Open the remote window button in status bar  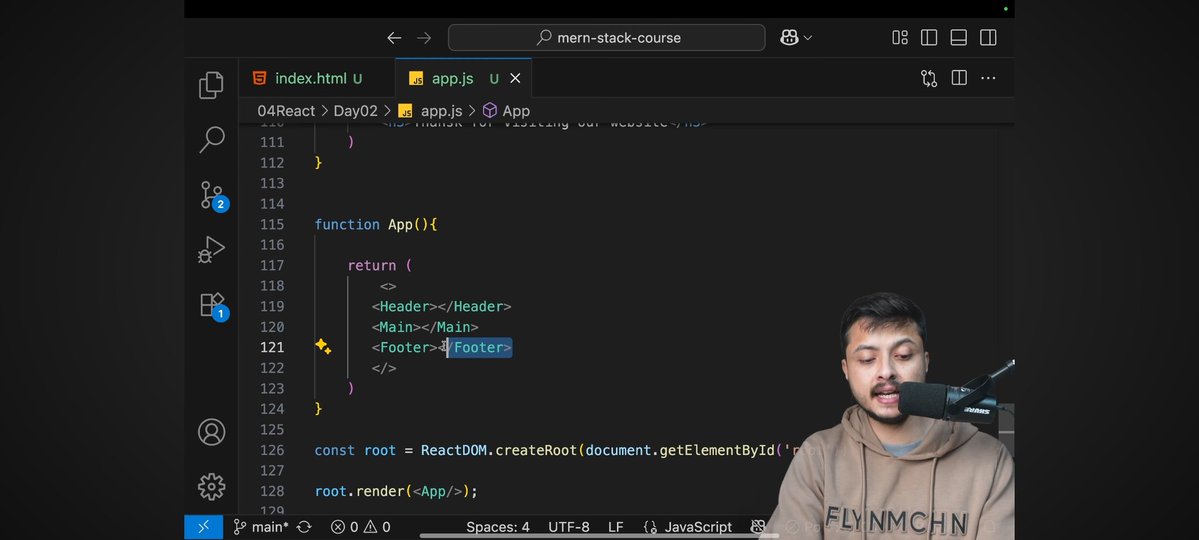(203, 527)
